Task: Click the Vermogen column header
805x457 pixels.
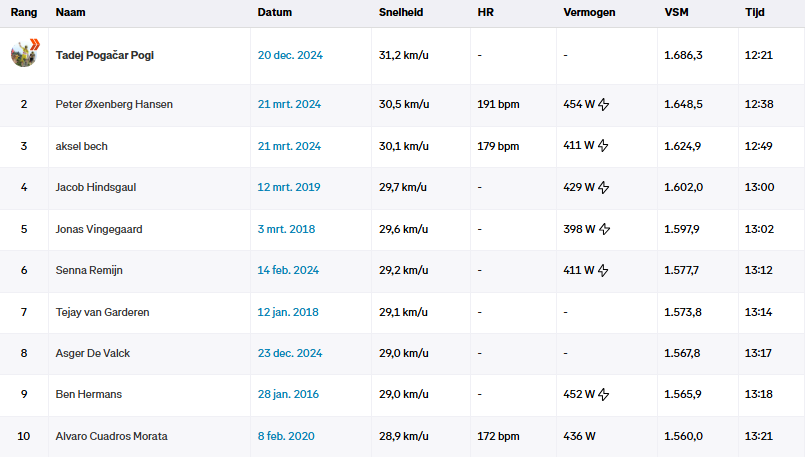Action: [589, 12]
